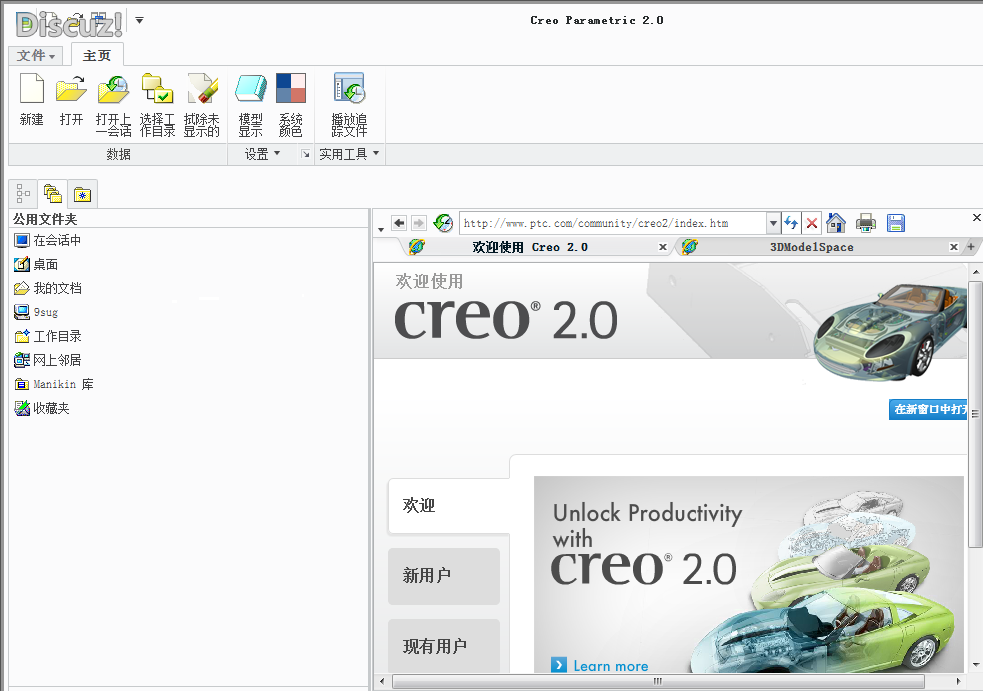
Task: Select the 9sug computer entry
Action: 36,312
